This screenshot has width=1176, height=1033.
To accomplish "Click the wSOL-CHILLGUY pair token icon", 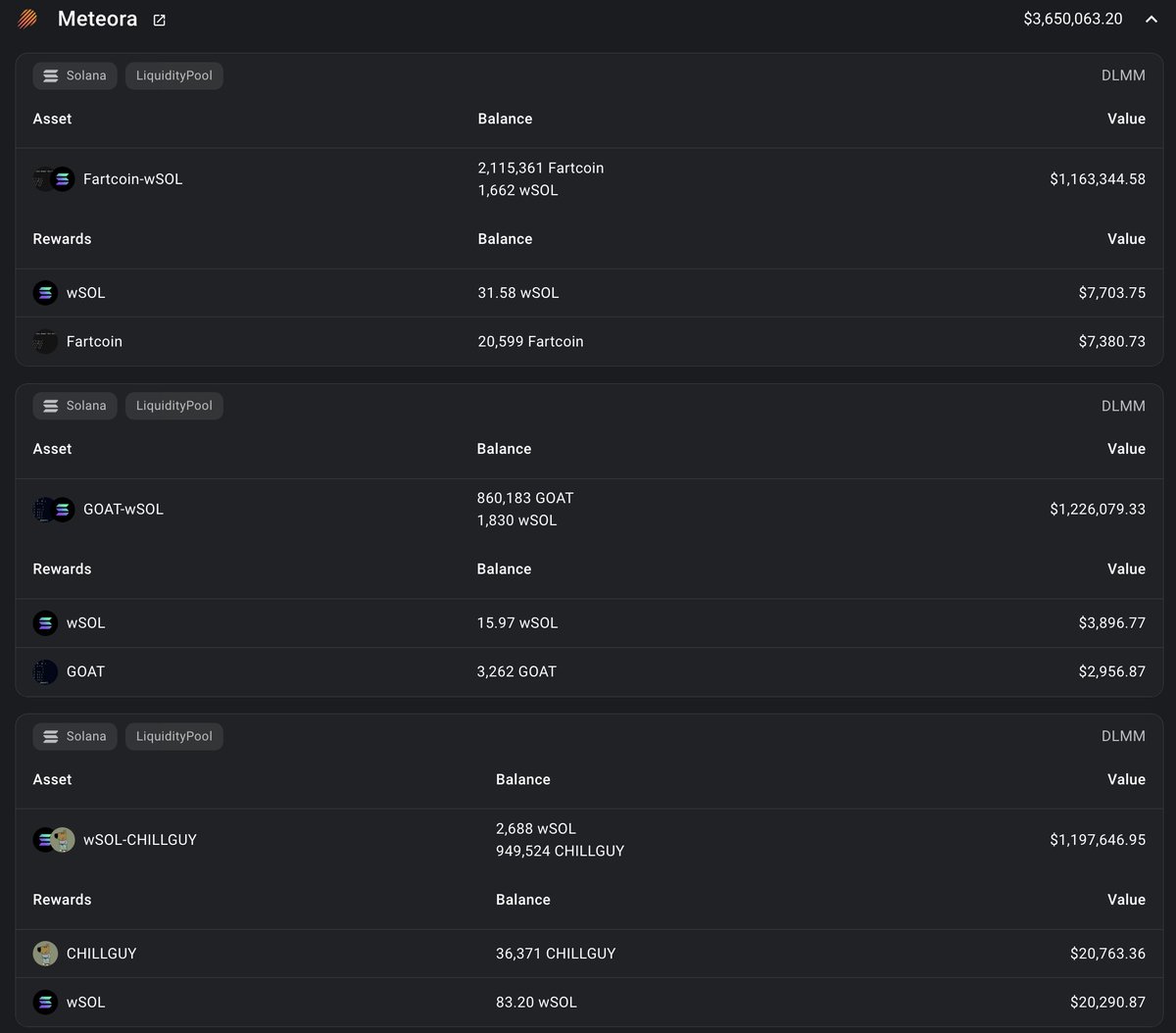I will coord(54,840).
